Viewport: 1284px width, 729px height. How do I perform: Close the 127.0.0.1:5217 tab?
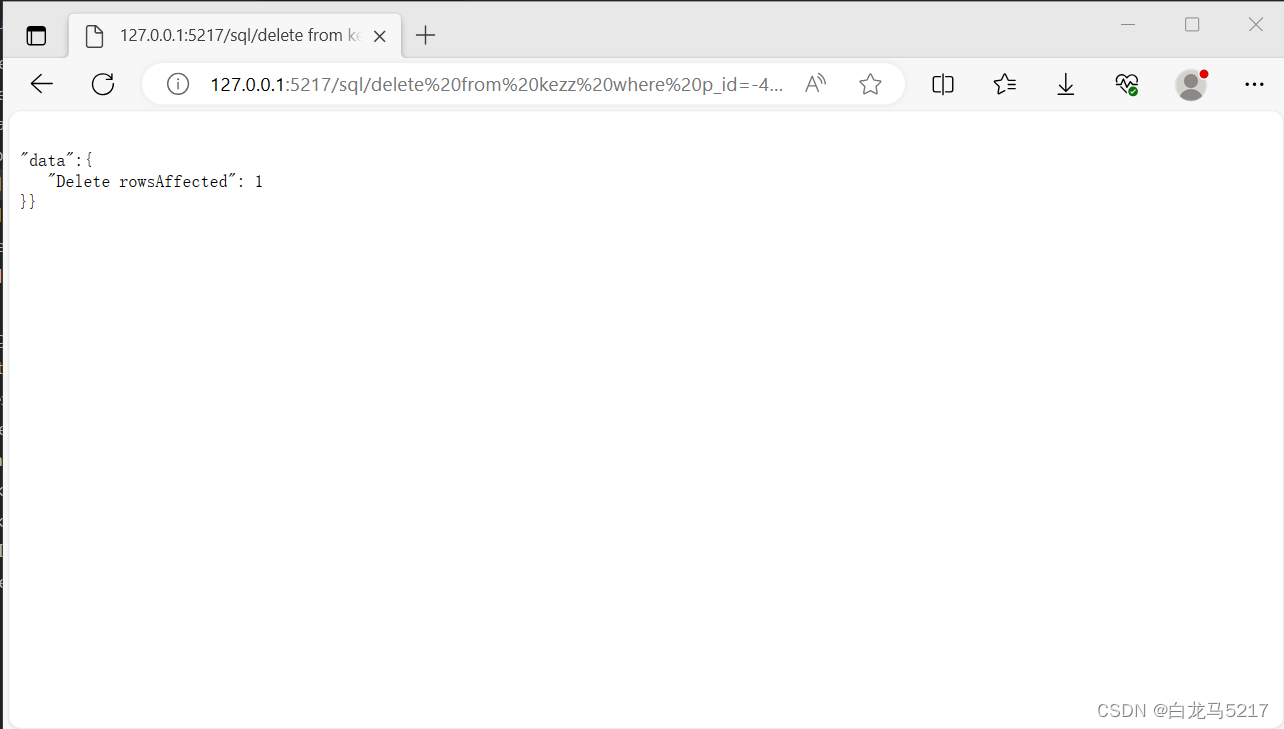point(380,36)
